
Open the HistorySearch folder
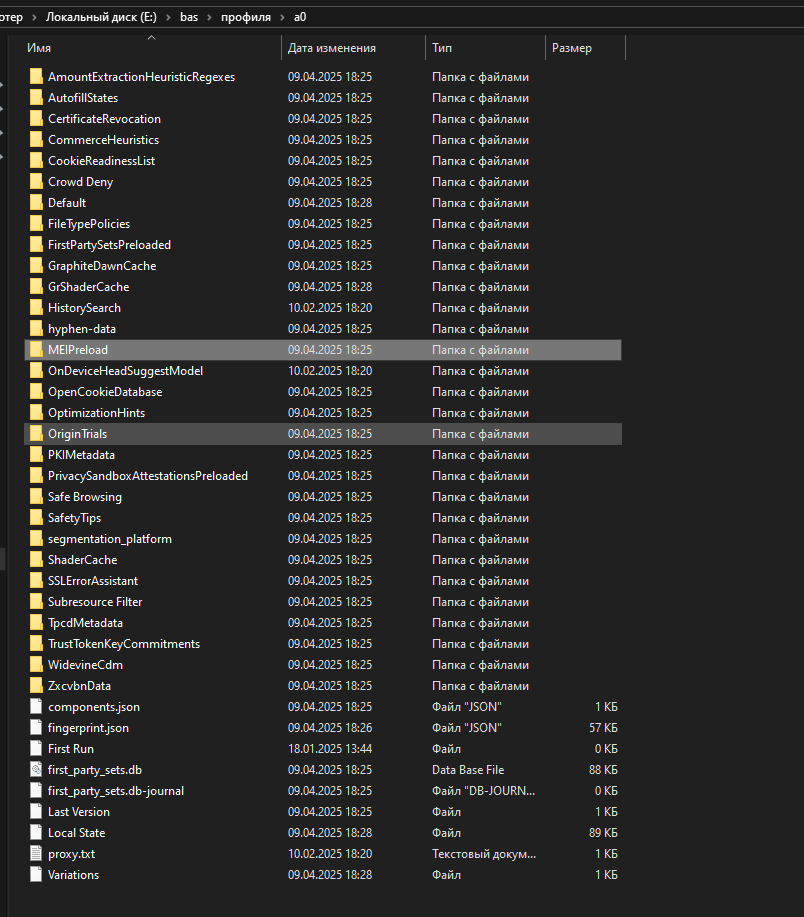point(84,307)
